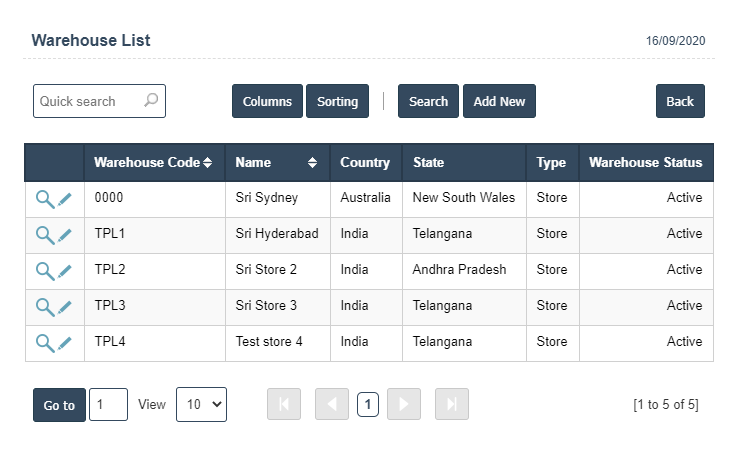
Task: Click the pencil edit icon for warehouse TPL1
Action: (65, 235)
